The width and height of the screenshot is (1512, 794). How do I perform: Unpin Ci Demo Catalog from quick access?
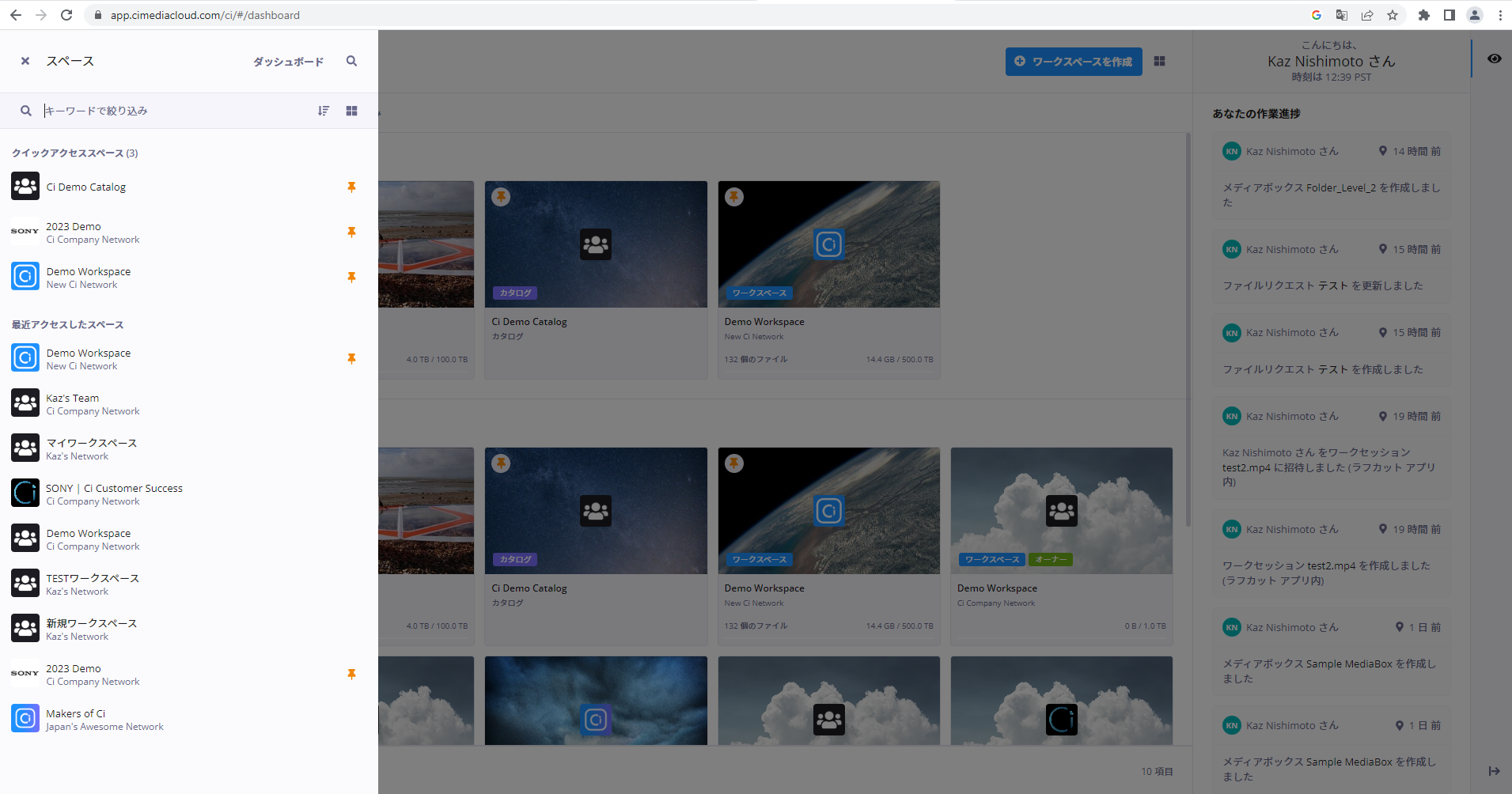click(351, 187)
